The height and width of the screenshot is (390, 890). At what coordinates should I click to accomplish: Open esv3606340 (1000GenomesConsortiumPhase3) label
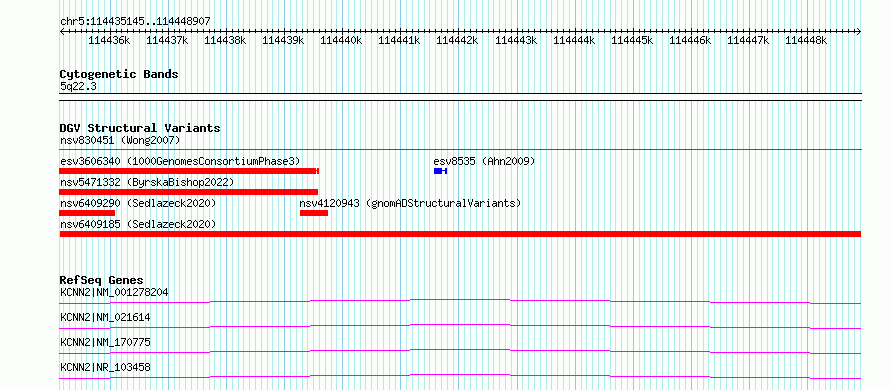pos(180,161)
